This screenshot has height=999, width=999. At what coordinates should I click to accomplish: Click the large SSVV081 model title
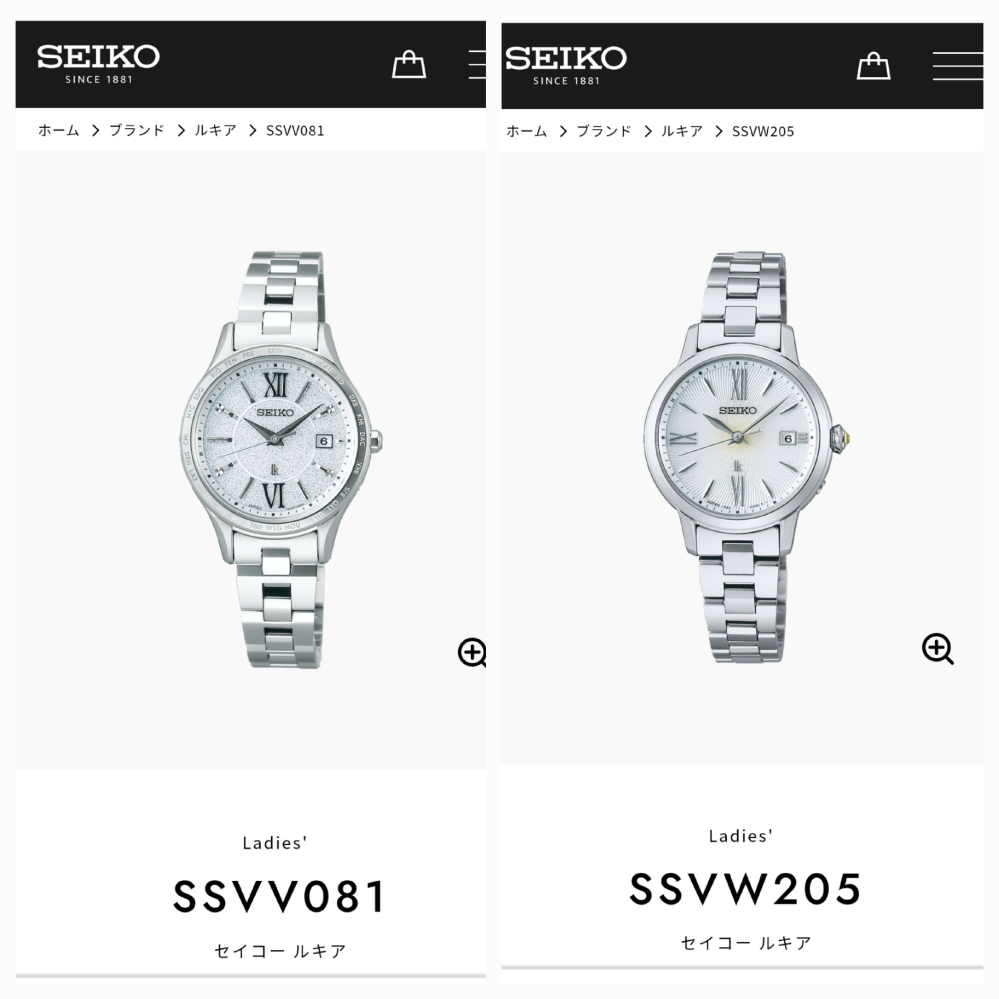click(280, 896)
